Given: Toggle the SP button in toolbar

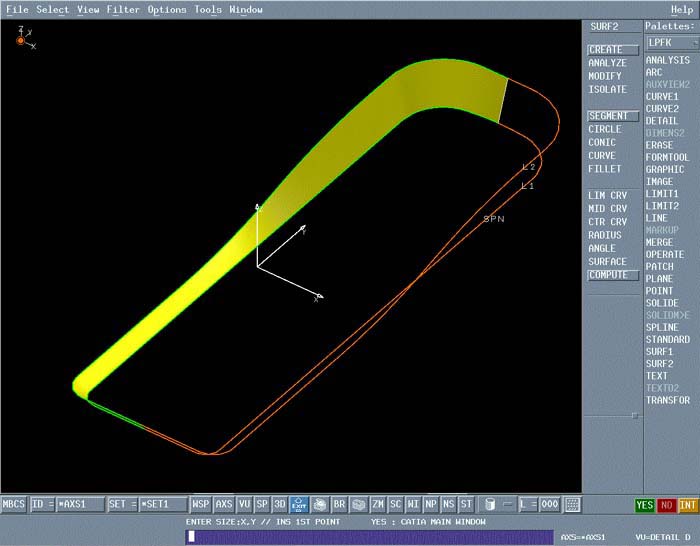Looking at the screenshot, I should (262, 505).
